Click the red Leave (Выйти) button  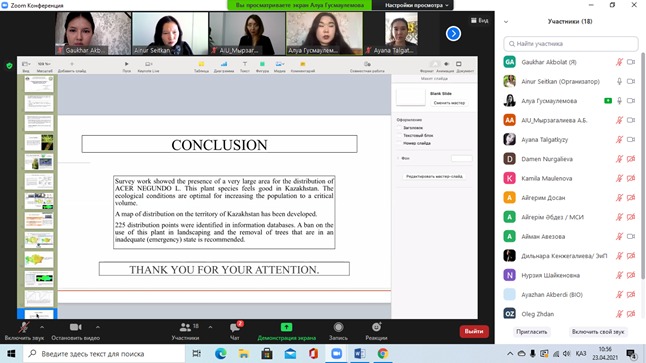tap(474, 331)
